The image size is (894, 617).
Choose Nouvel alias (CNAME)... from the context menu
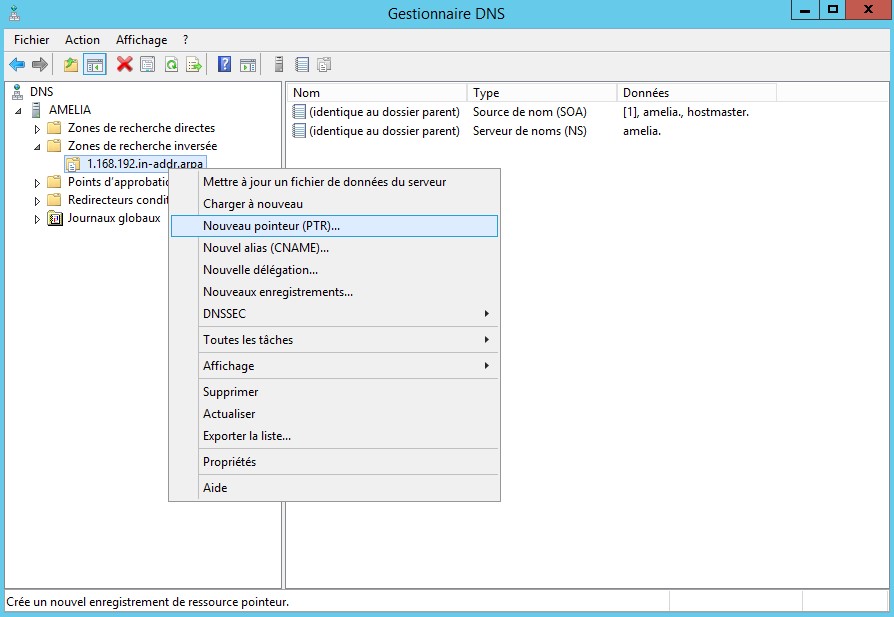[265, 248]
